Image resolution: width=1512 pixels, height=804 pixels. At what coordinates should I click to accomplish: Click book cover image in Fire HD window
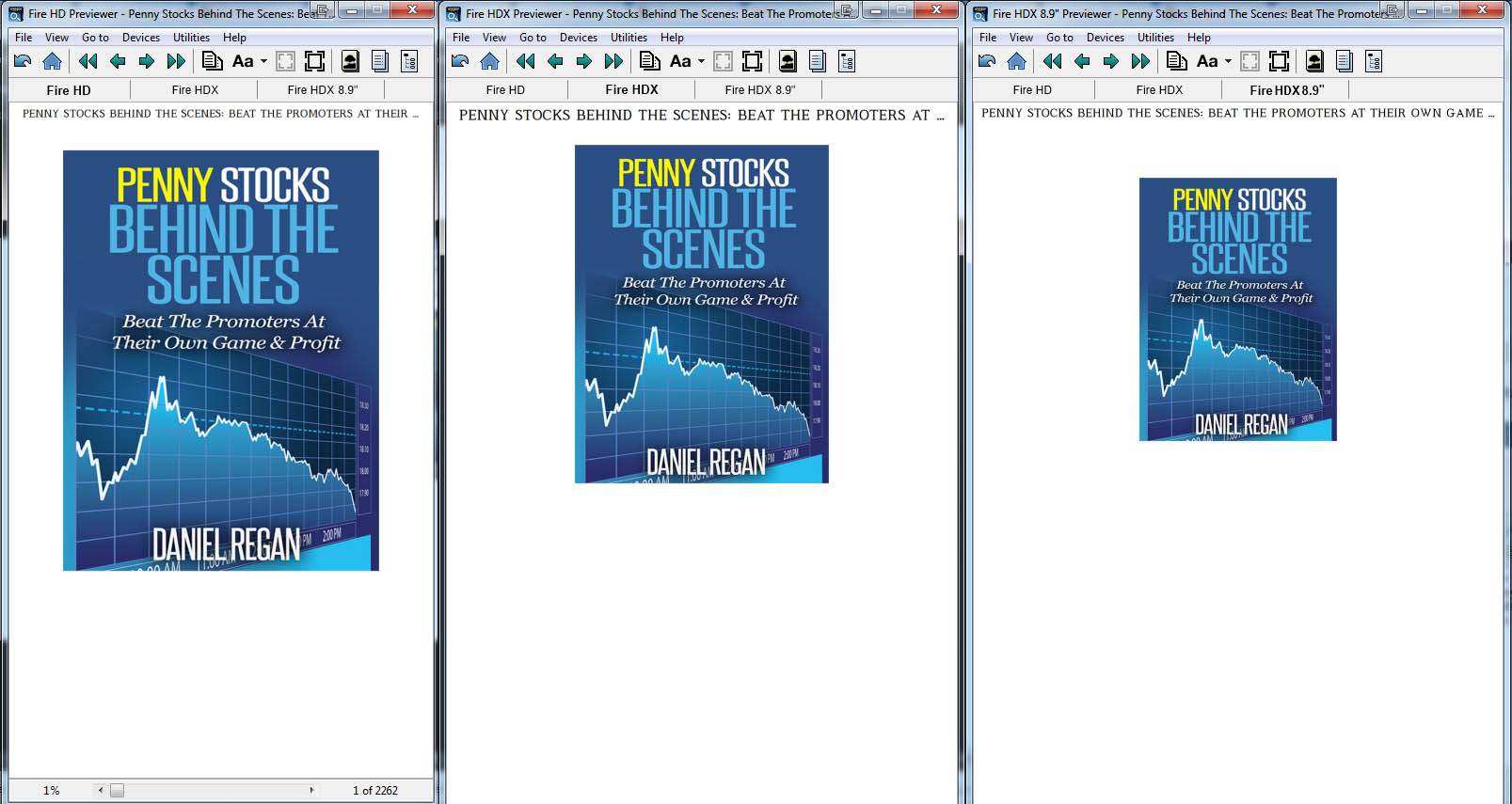[221, 360]
